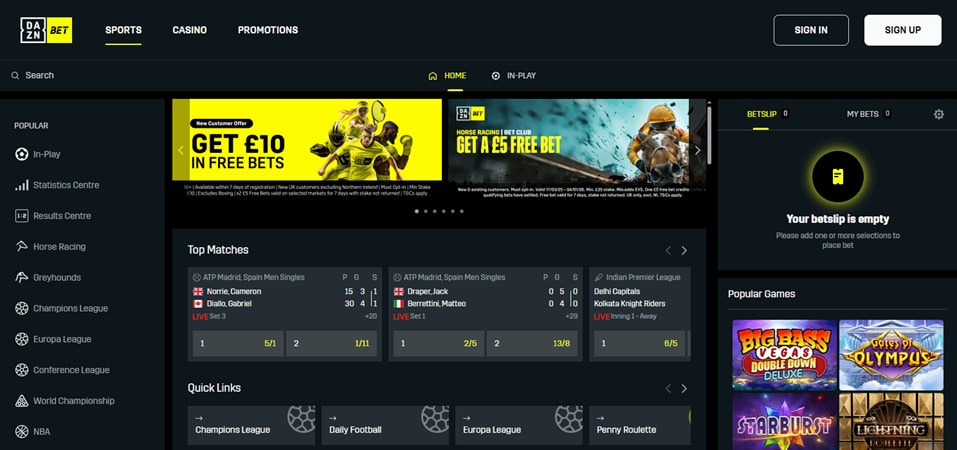
Task: Open the Penny Roulette quick link
Action: click(x=640, y=425)
